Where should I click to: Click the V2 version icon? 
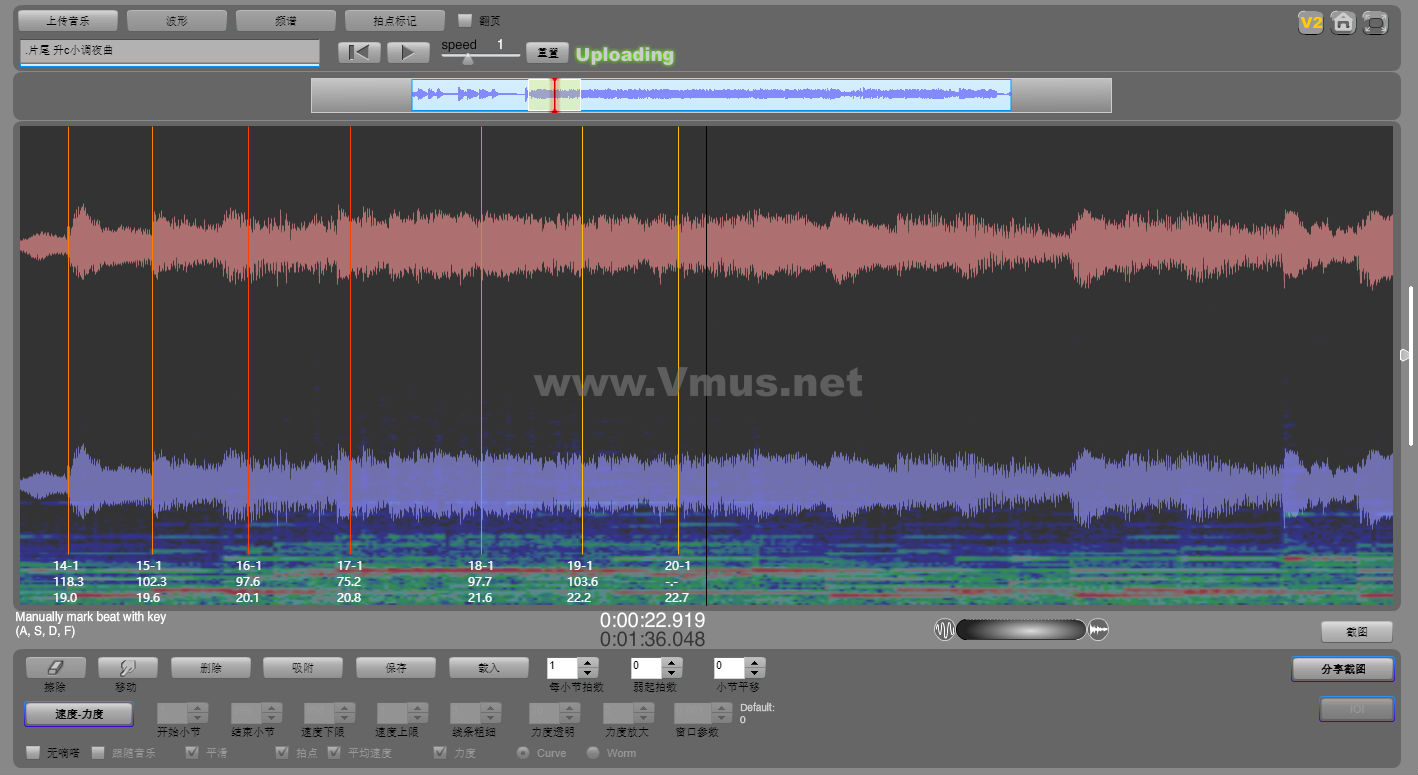point(1310,22)
